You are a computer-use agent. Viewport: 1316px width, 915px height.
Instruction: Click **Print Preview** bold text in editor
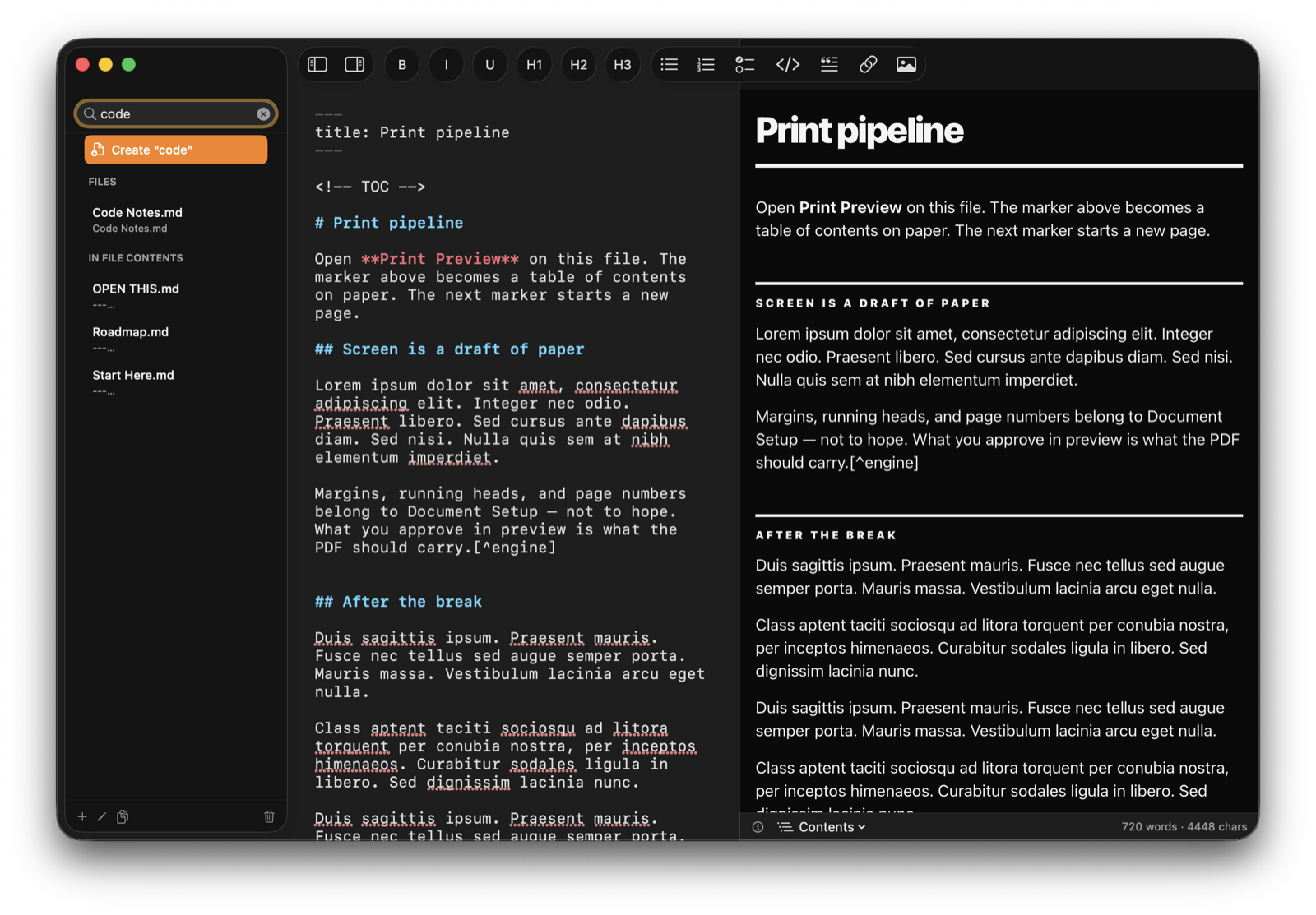click(x=440, y=259)
